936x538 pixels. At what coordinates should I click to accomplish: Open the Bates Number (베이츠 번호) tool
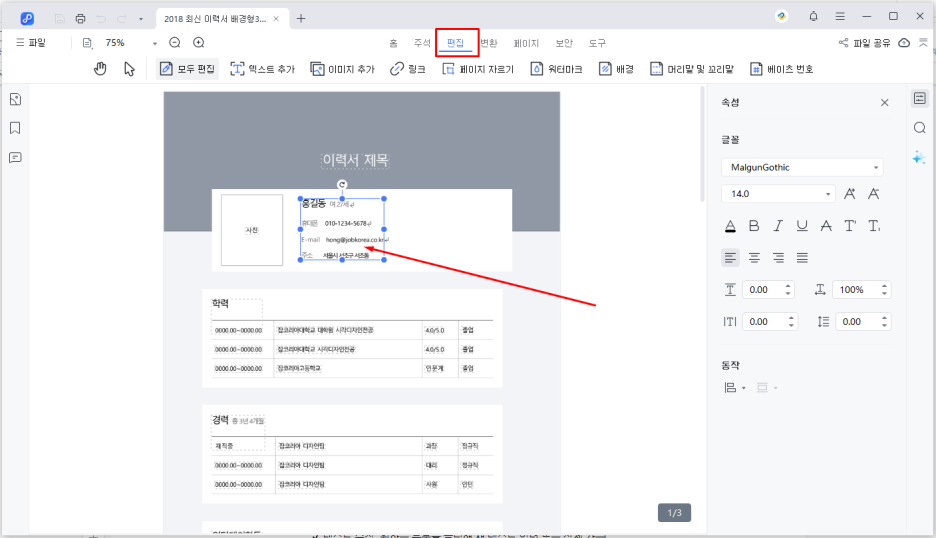781,69
